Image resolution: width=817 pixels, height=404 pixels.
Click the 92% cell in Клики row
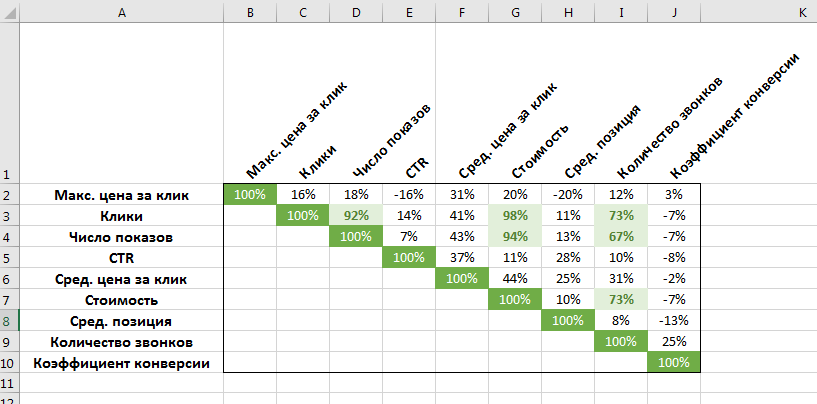click(x=356, y=215)
